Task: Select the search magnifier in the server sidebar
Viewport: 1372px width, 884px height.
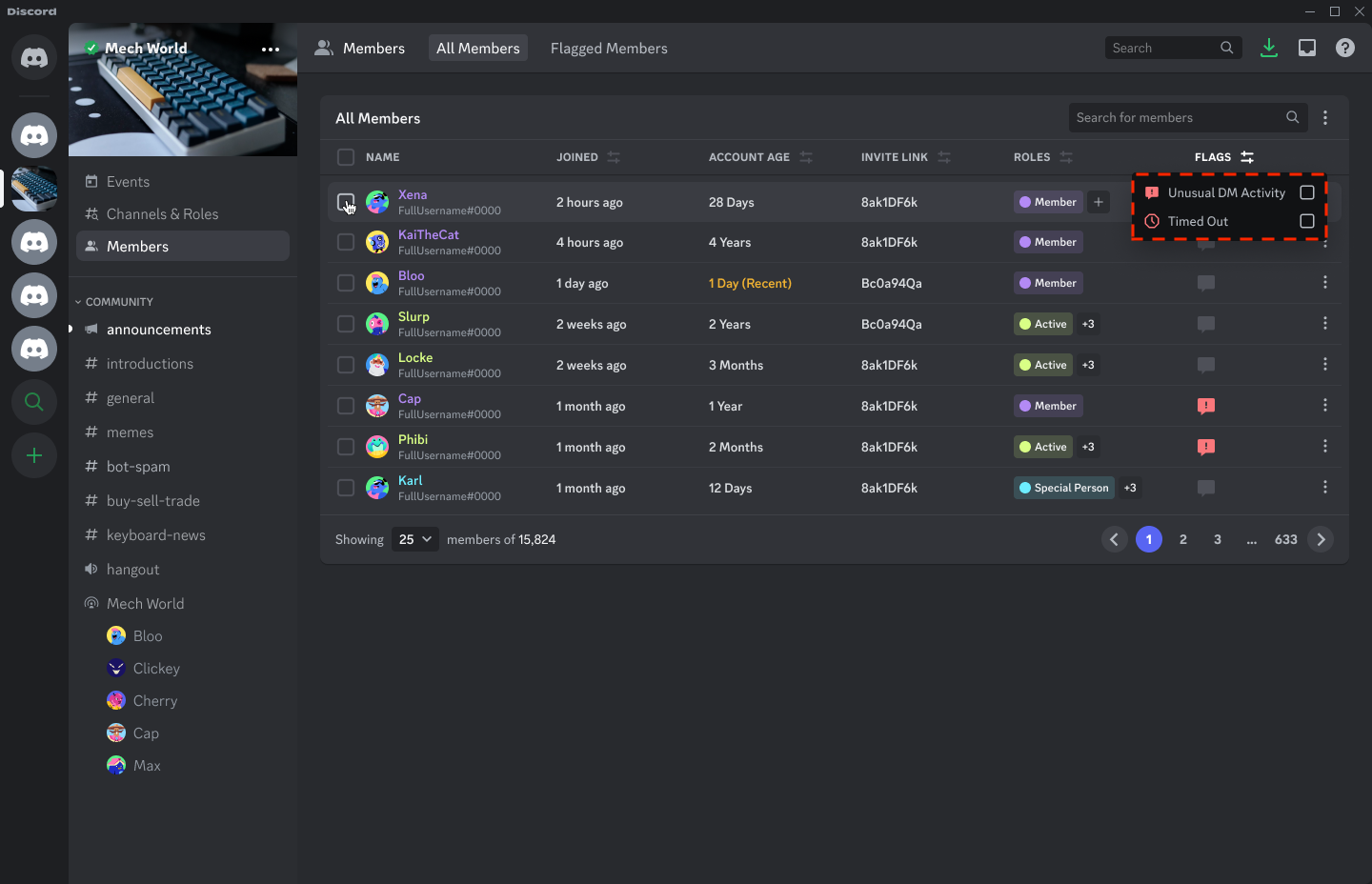Action: point(33,402)
